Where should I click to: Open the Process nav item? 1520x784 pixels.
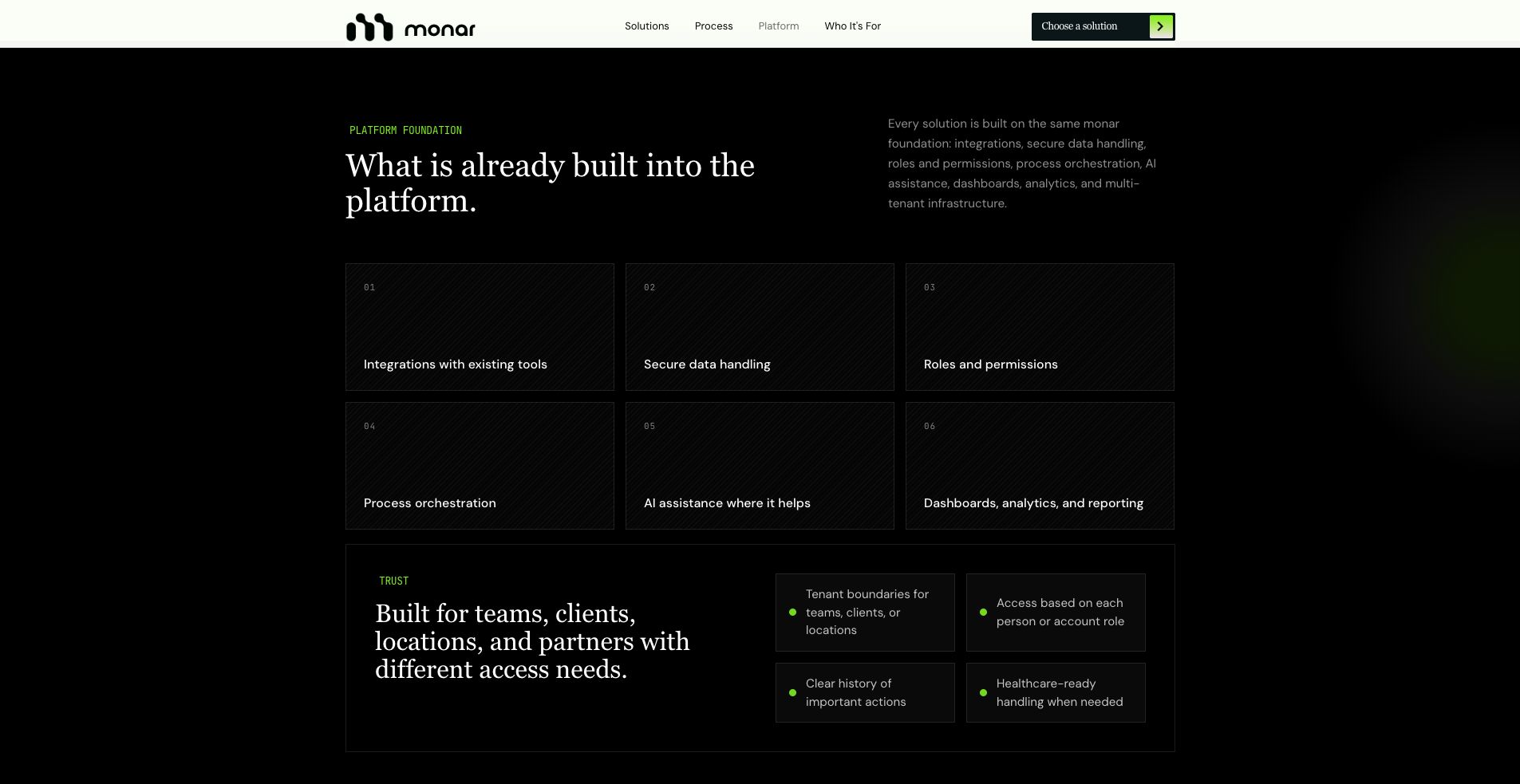(714, 26)
